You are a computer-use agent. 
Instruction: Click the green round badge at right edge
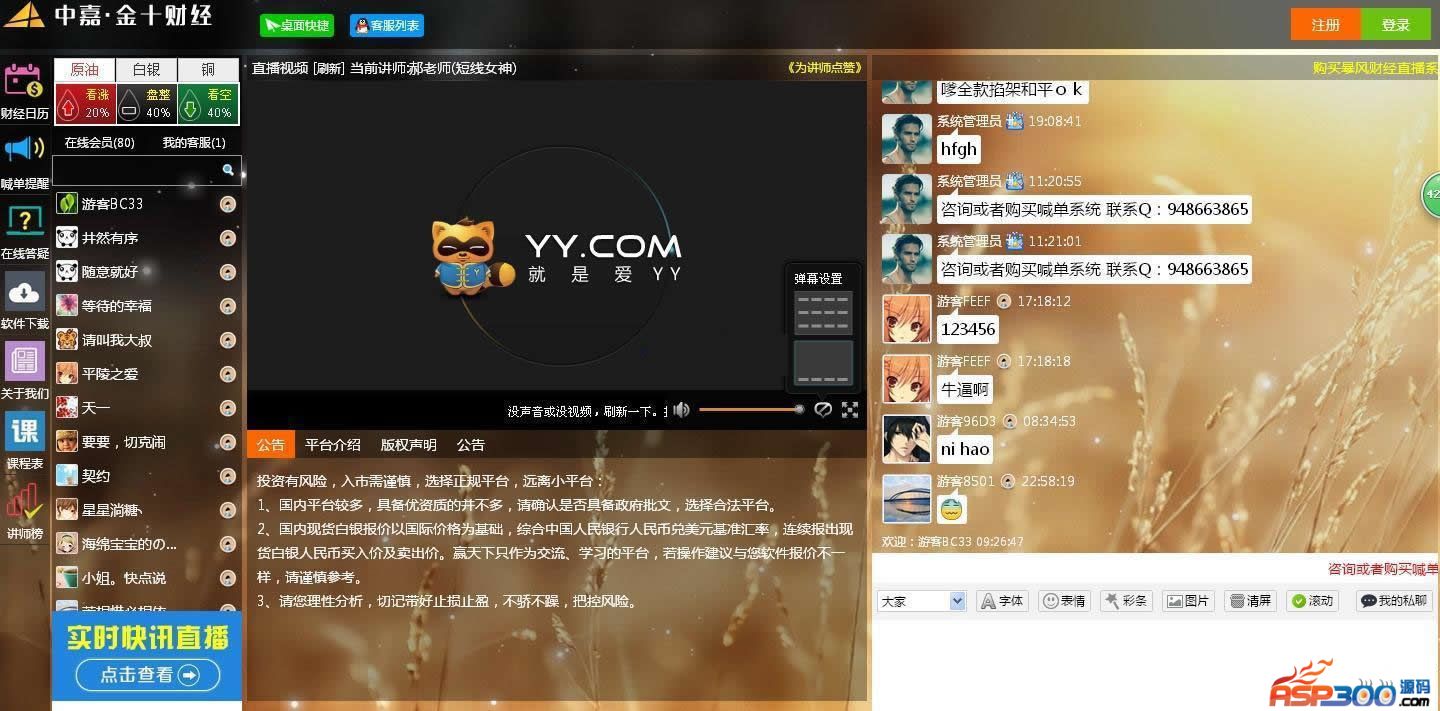point(1431,194)
